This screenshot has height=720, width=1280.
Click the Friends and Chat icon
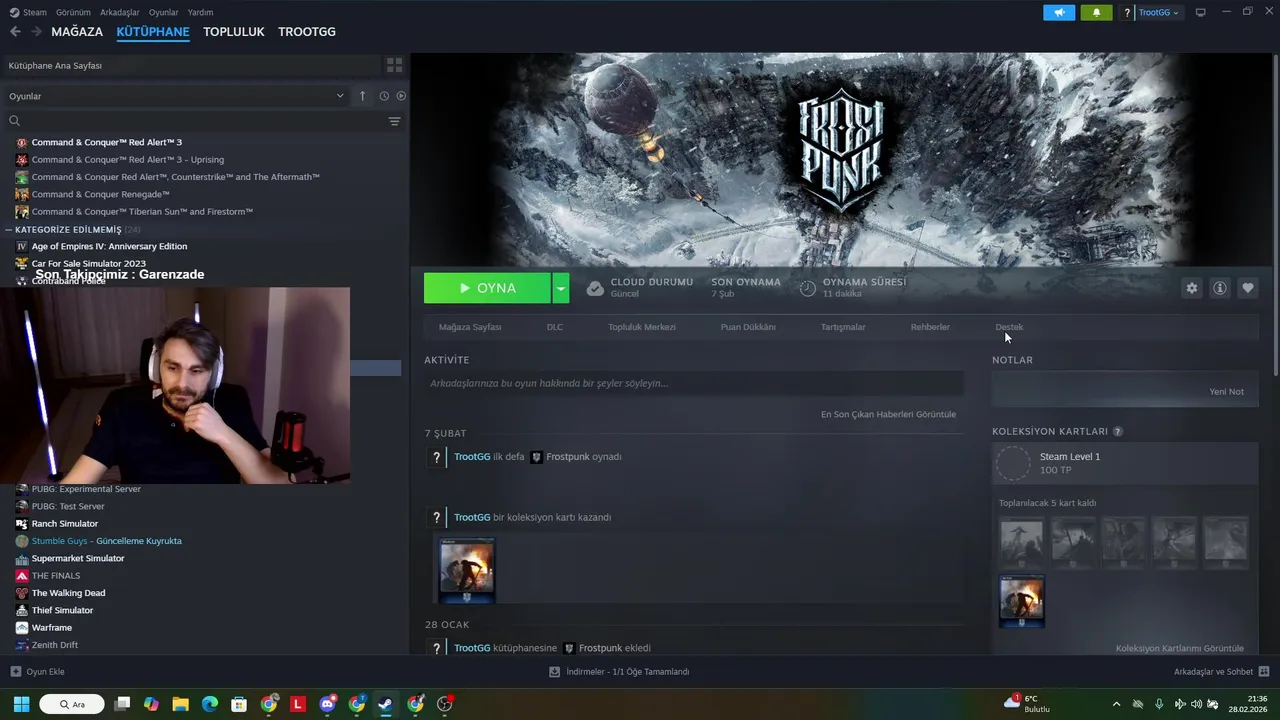click(1263, 672)
